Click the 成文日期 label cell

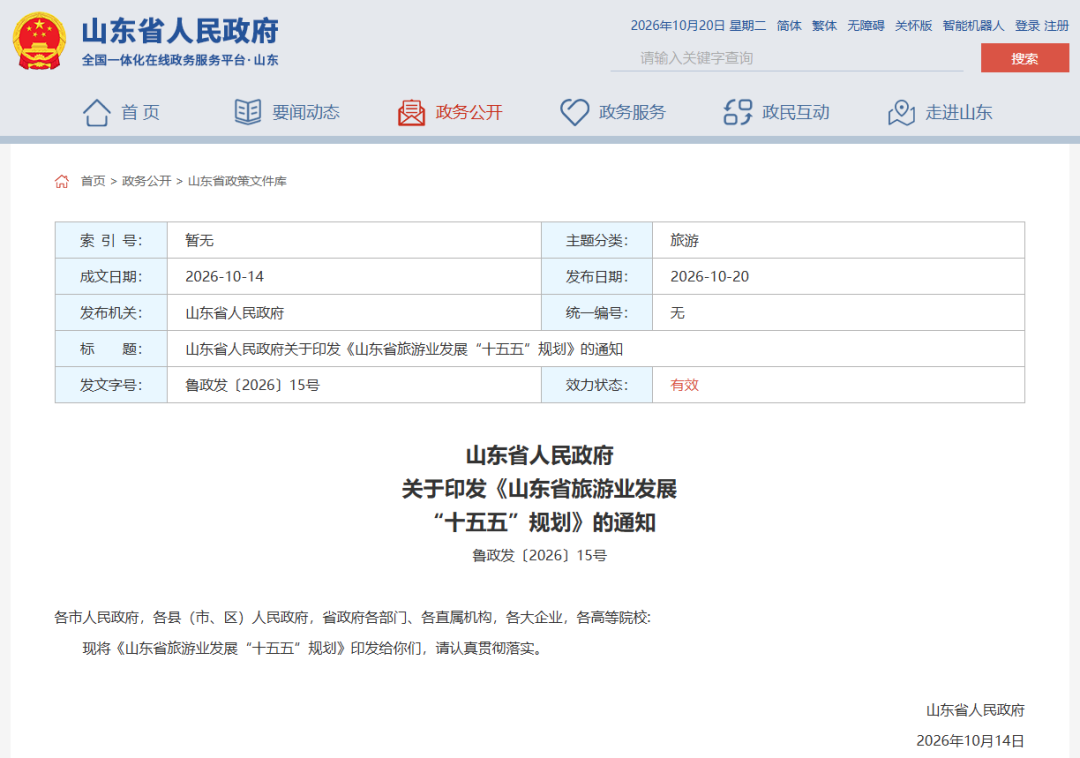(x=111, y=277)
